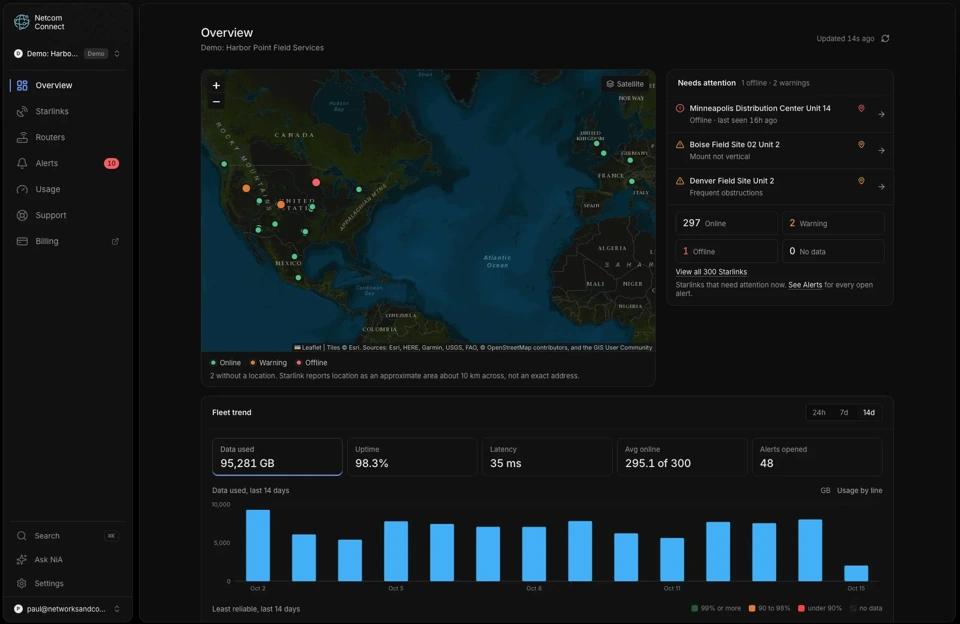Select the 14d Fleet trend range
Image resolution: width=960 pixels, height=624 pixels.
(869, 413)
